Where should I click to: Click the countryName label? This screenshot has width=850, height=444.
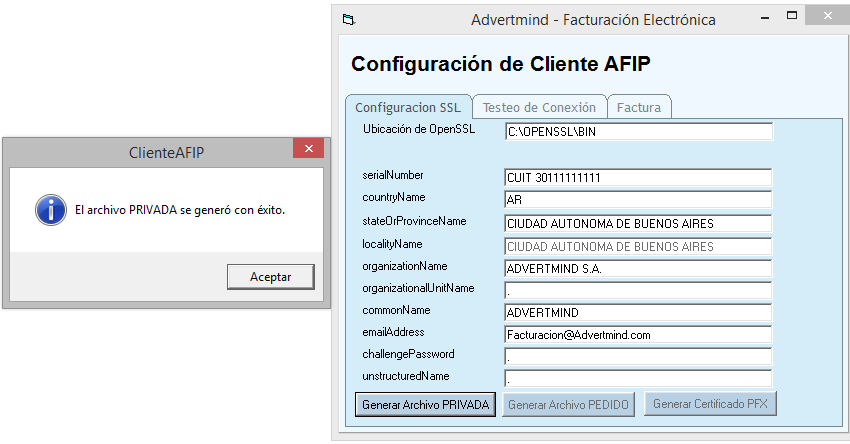point(394,197)
